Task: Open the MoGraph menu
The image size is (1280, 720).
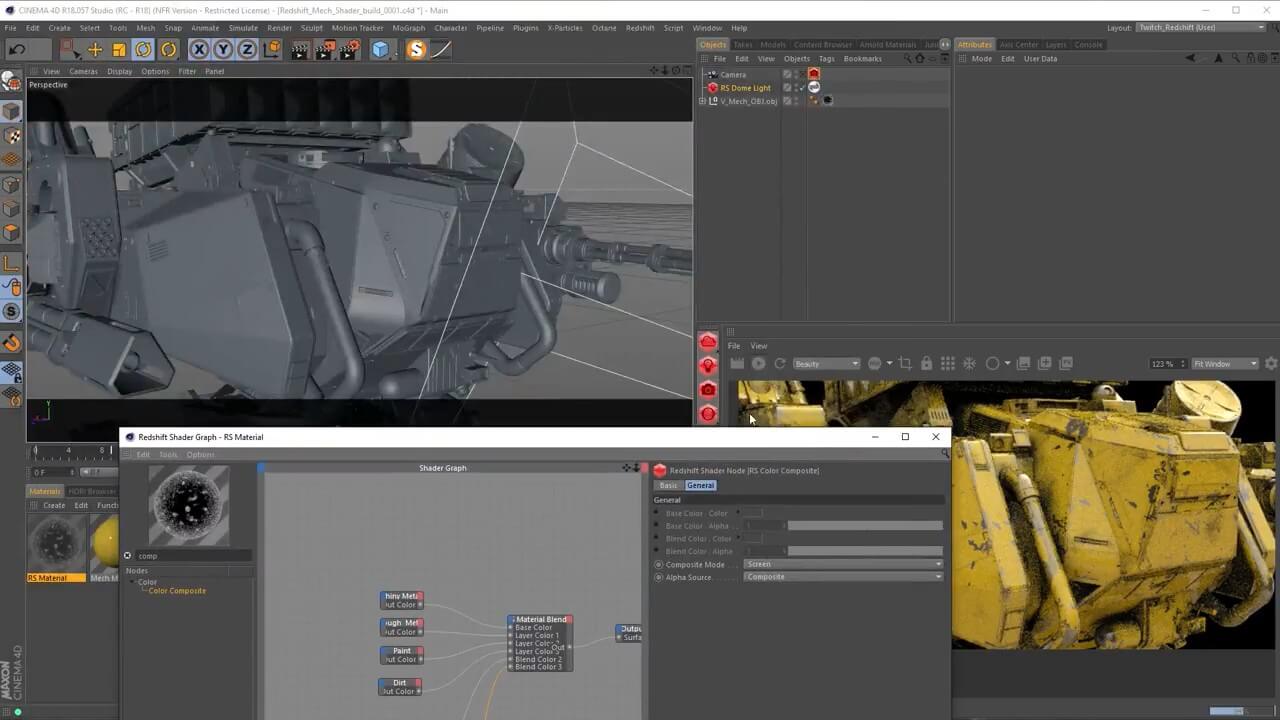Action: (408, 28)
